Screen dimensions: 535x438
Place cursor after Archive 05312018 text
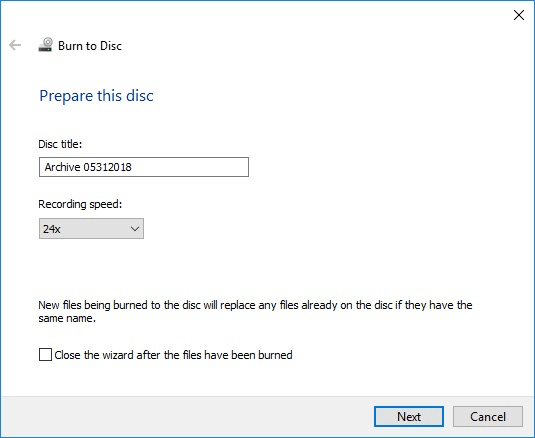click(132, 167)
